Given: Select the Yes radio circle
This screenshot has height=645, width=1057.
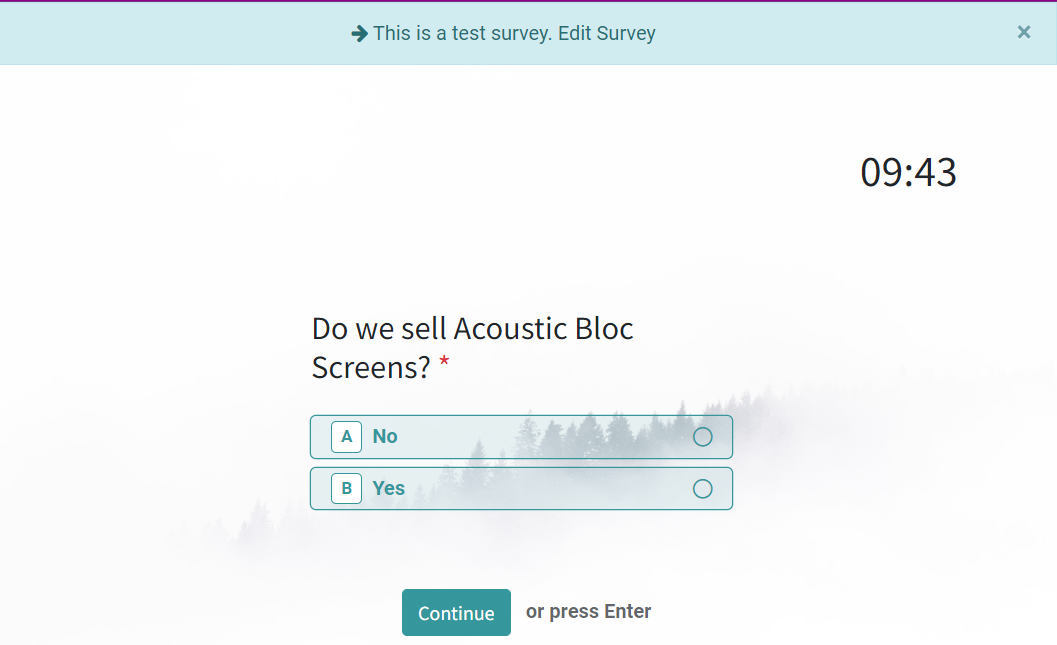Looking at the screenshot, I should pos(702,489).
